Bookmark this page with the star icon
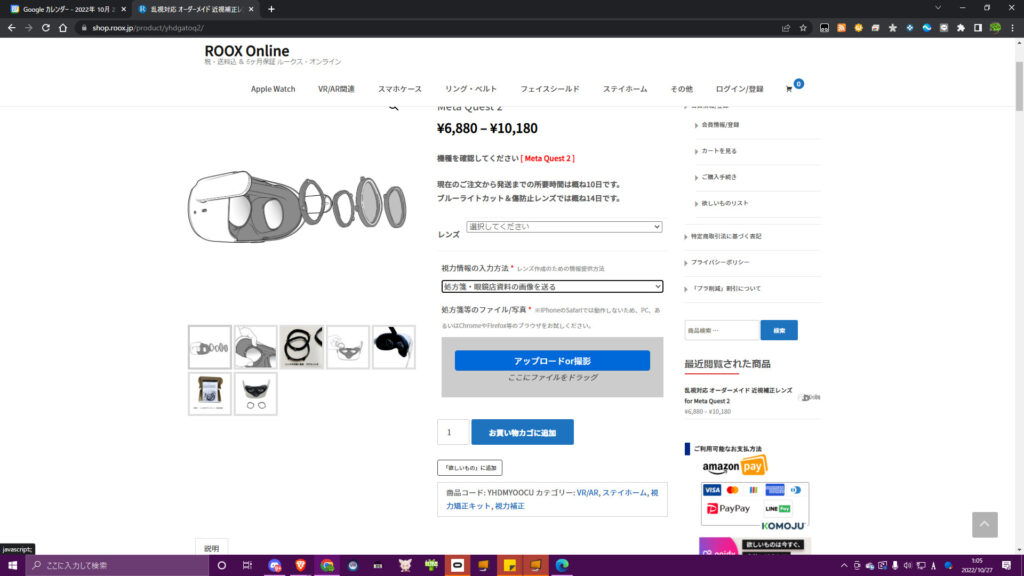 coord(803,28)
